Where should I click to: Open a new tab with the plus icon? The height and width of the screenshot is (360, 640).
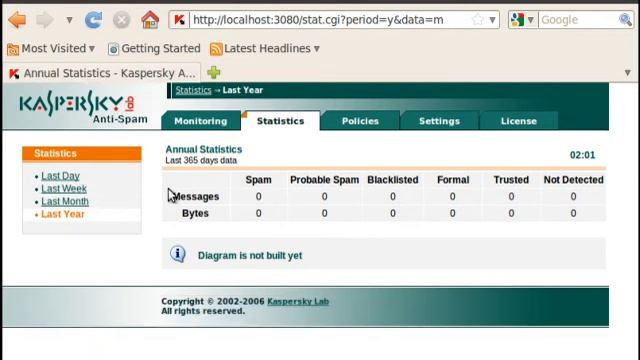click(213, 73)
